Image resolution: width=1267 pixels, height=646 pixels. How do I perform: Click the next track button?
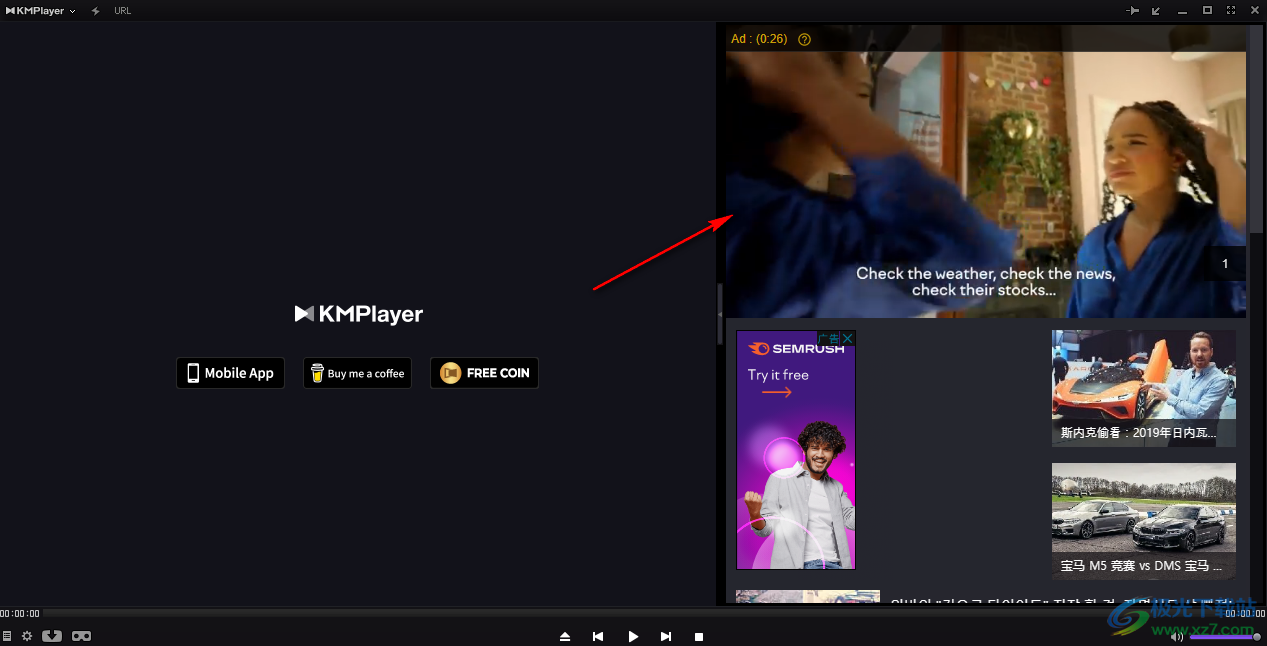click(666, 636)
